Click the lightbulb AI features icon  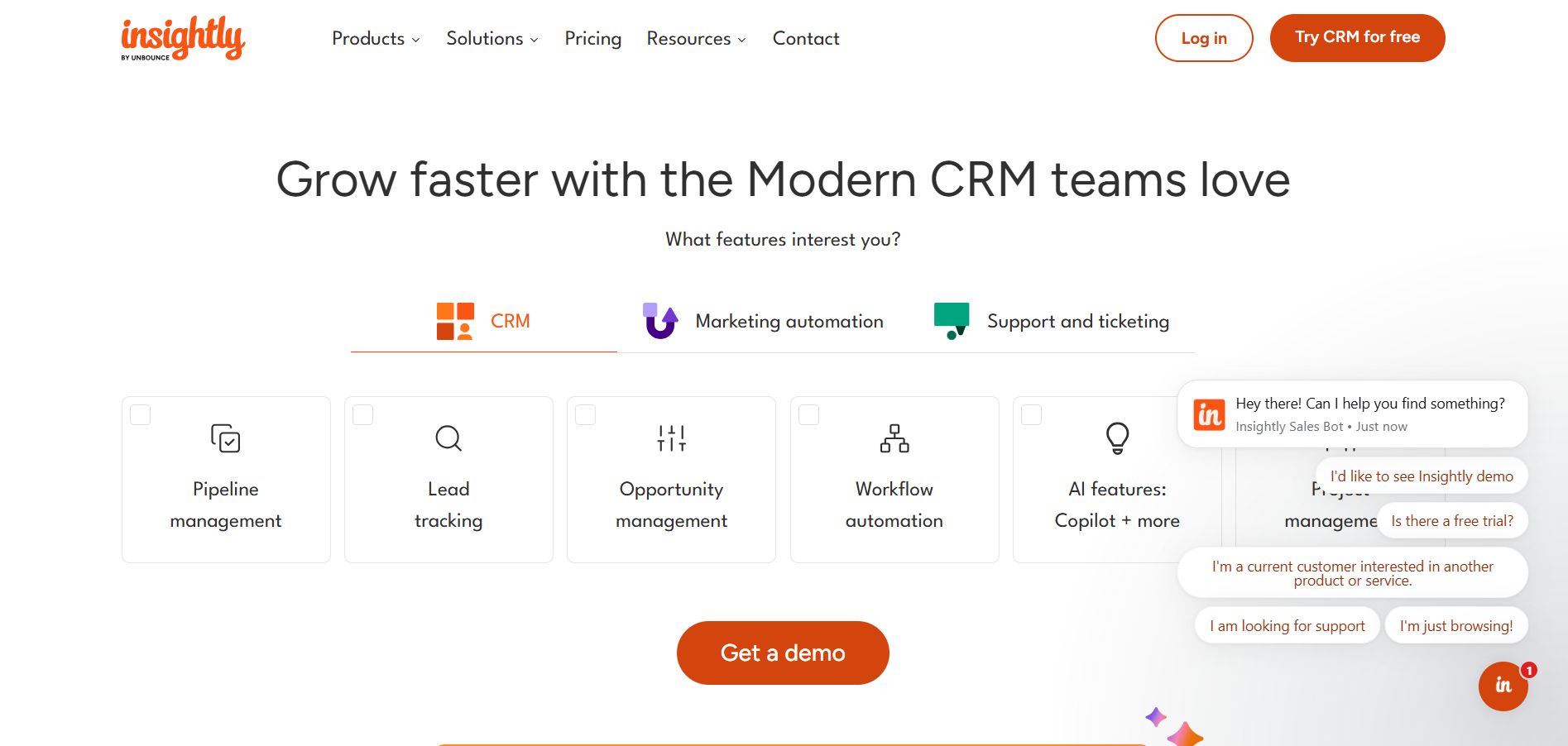[1117, 438]
